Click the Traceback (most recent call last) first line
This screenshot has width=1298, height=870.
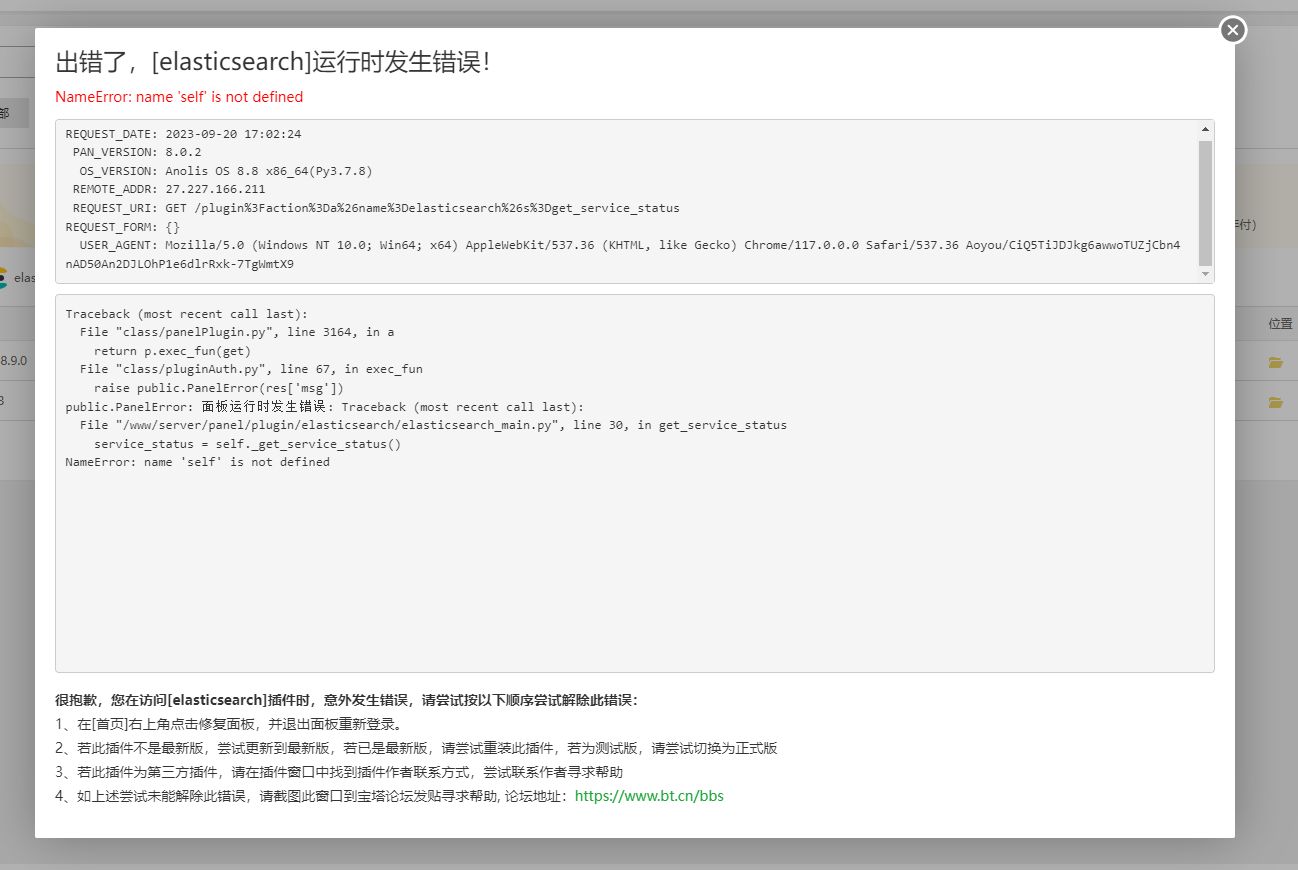(187, 314)
